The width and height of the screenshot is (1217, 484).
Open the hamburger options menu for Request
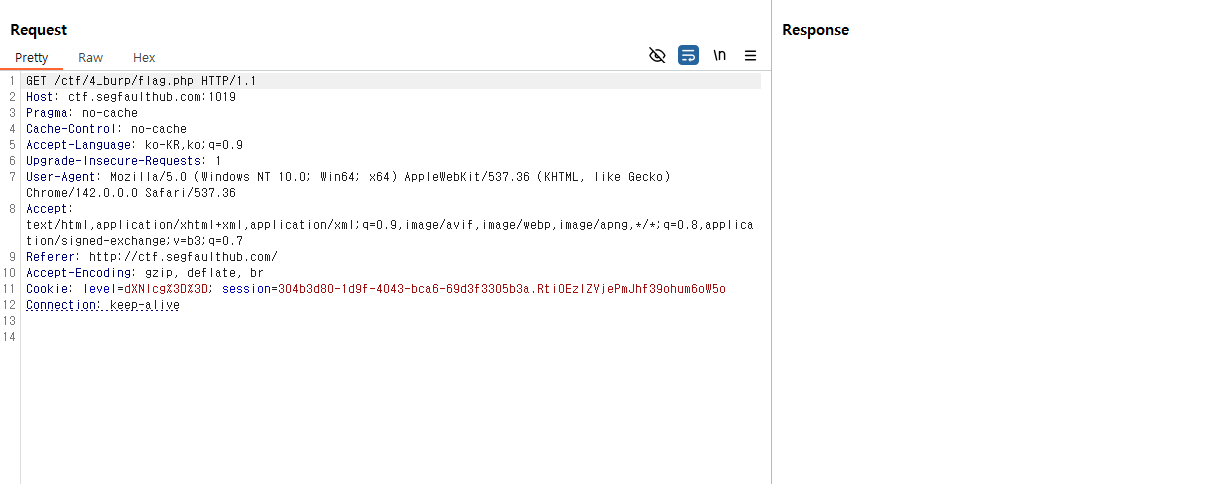[x=750, y=56]
